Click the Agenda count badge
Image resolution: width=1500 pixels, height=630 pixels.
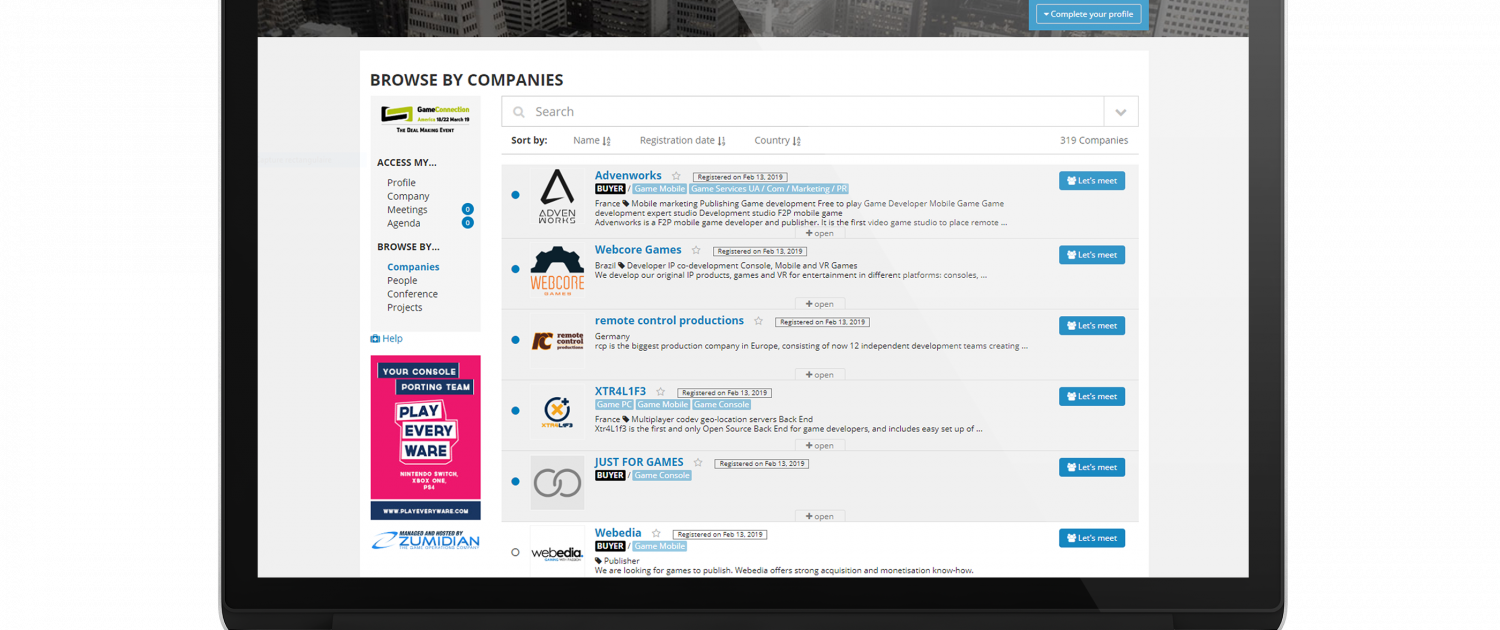(467, 223)
